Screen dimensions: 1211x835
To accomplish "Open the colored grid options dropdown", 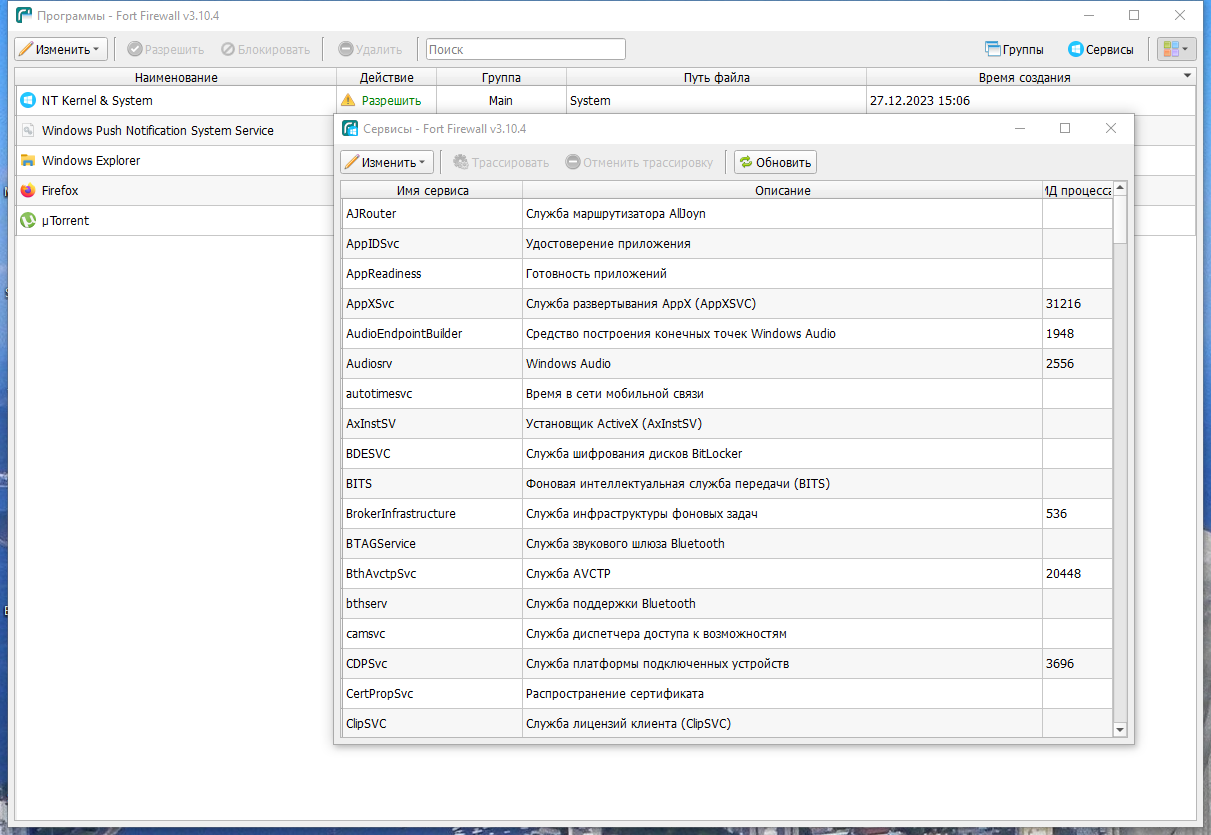I will point(1176,49).
